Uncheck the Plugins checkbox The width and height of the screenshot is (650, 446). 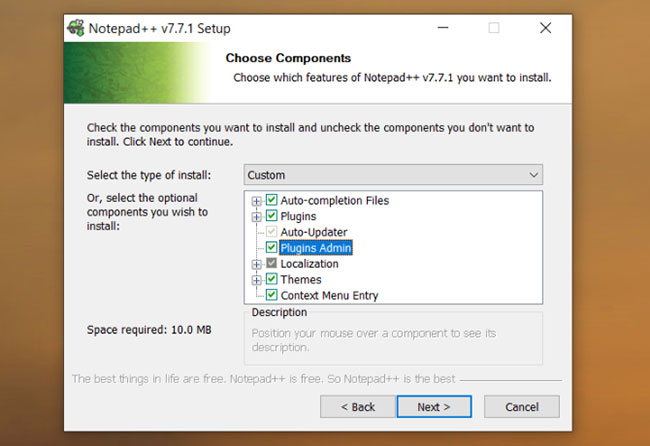click(x=272, y=216)
